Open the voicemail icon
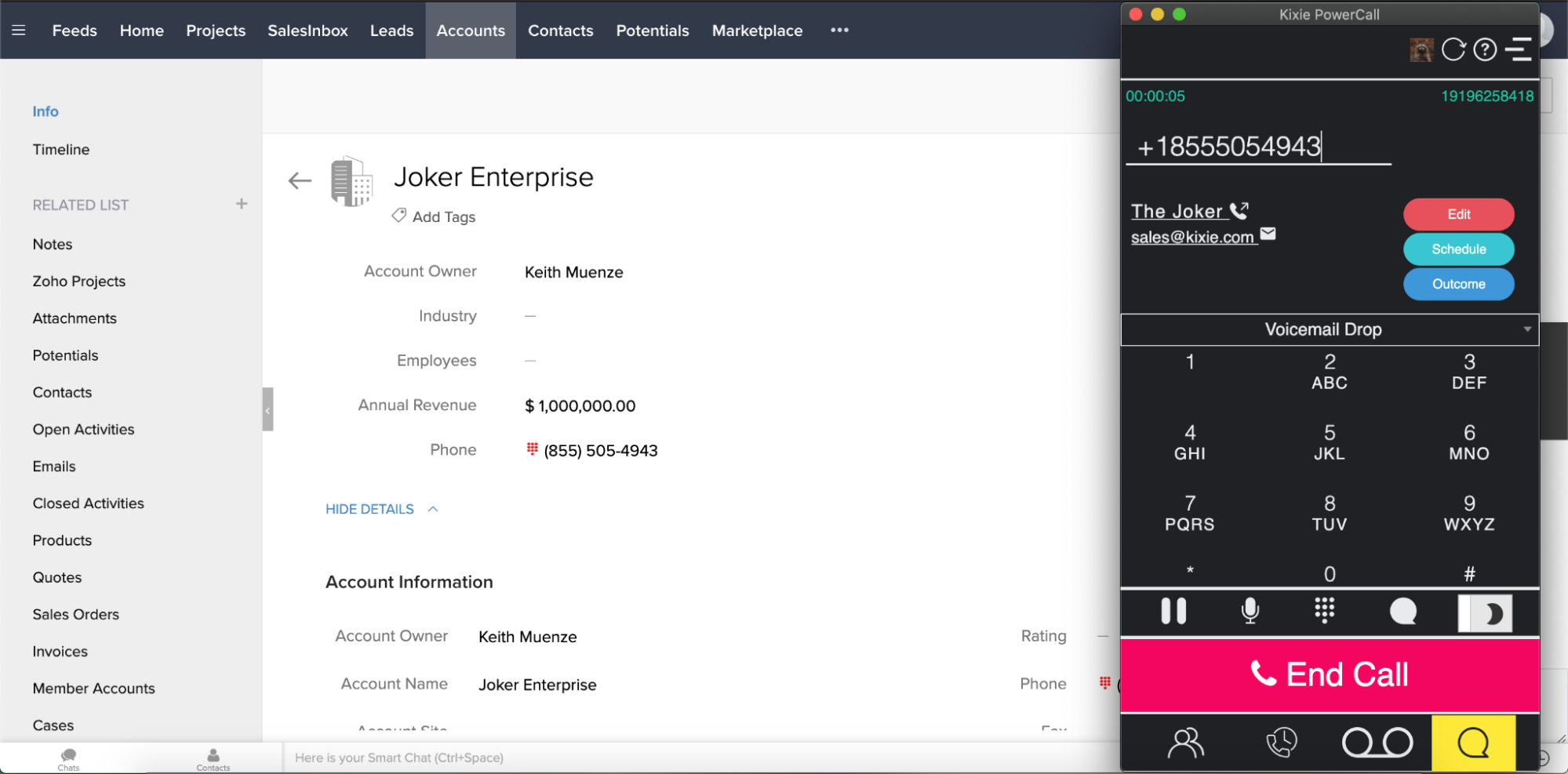The width and height of the screenshot is (1568, 774). (x=1377, y=742)
